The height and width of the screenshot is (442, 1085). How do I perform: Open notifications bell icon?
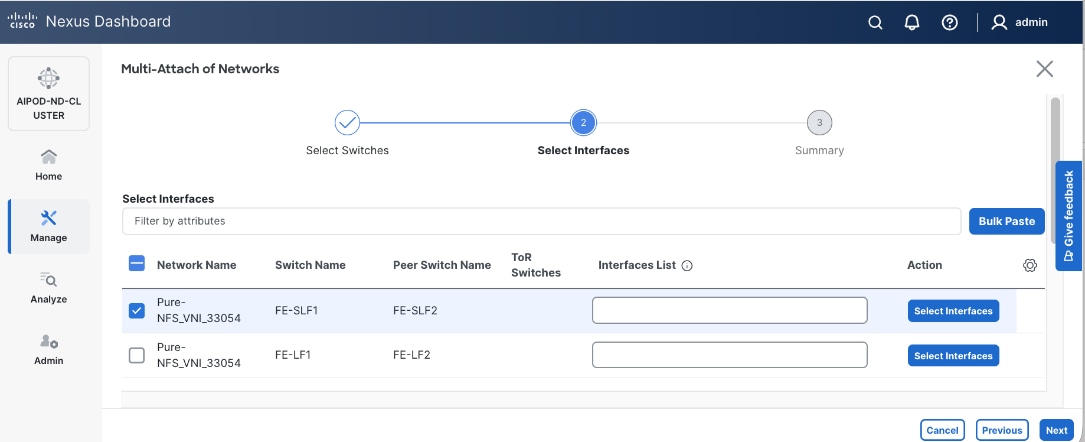click(x=912, y=22)
